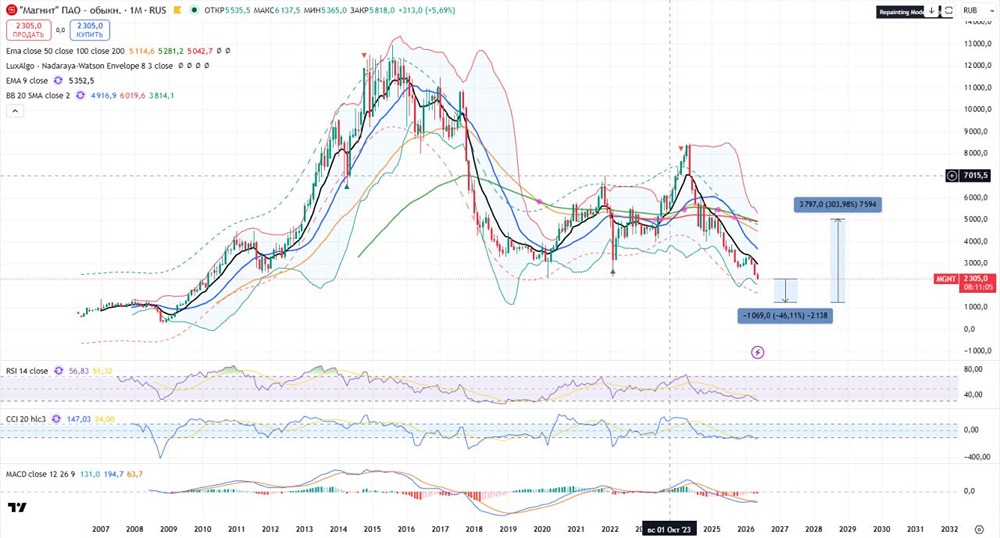
Task: Click the 0,0 spread value between sell and buy
Action: click(x=61, y=30)
